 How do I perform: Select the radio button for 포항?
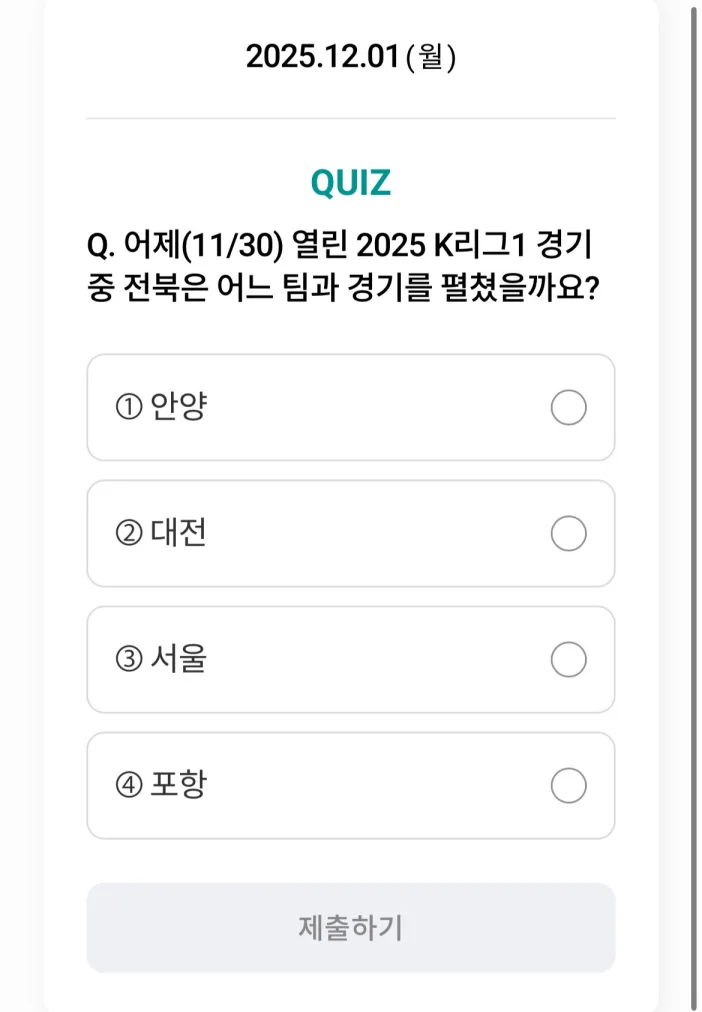coord(568,786)
